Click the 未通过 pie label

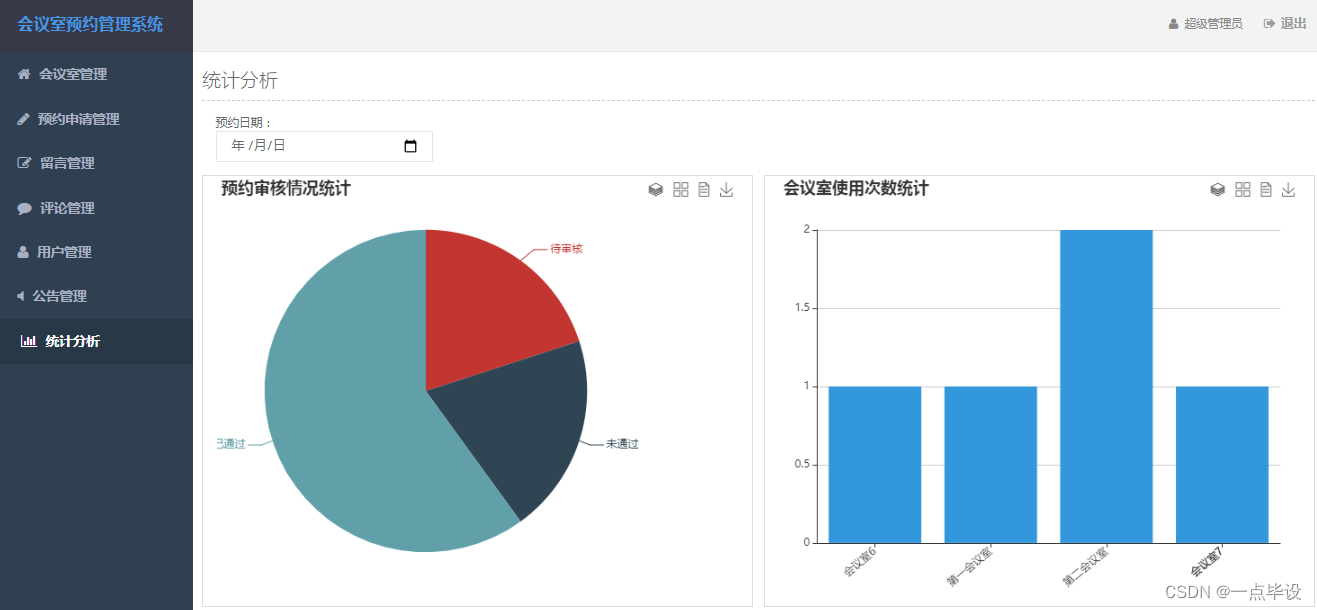click(x=622, y=444)
